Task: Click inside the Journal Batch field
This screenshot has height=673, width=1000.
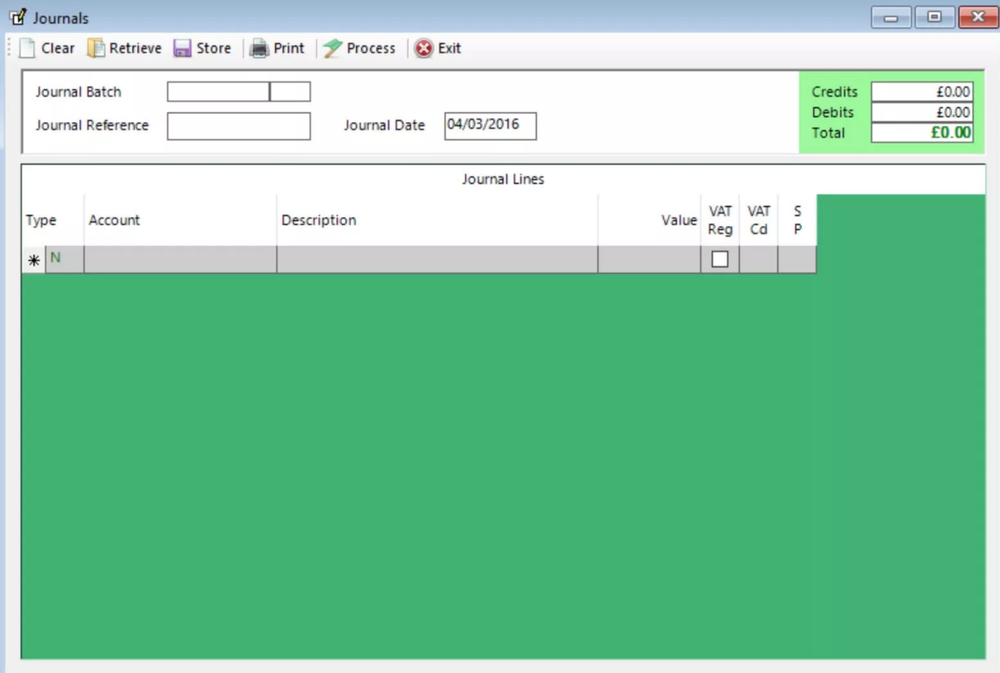Action: (217, 92)
